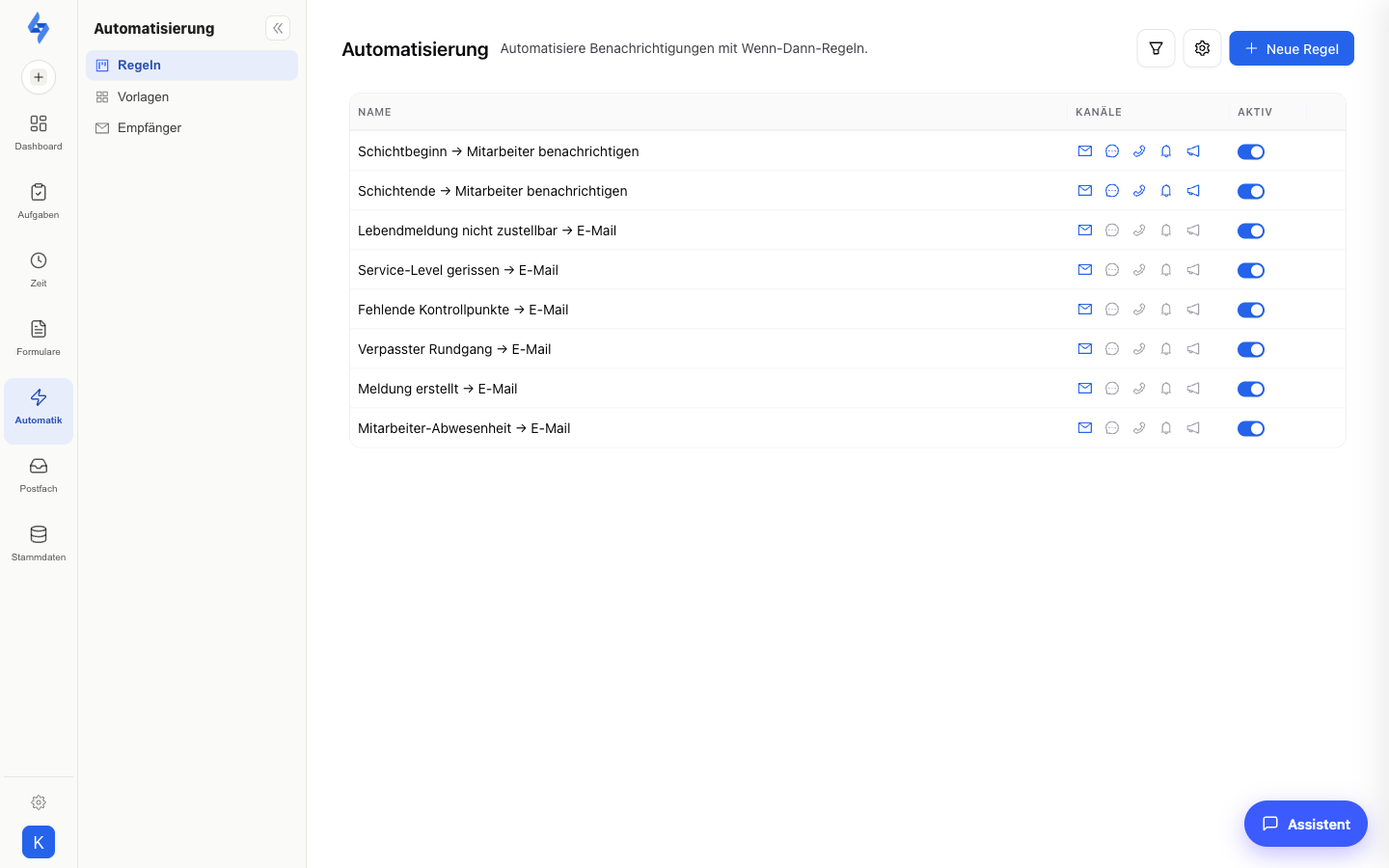The width and height of the screenshot is (1389, 868).
Task: Click phone channel icon for Schichtbeginn rule
Action: tap(1139, 151)
